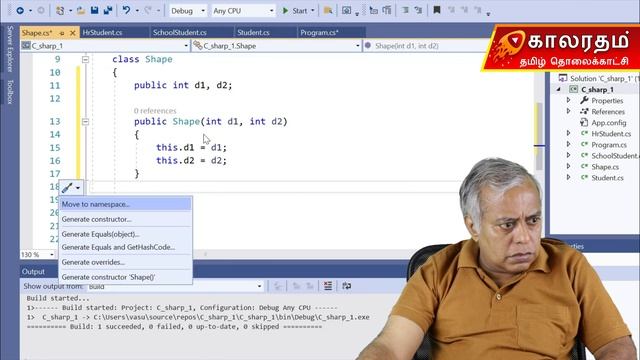Open the Debug configuration dropdown
The width and height of the screenshot is (640, 360).
[x=203, y=11]
